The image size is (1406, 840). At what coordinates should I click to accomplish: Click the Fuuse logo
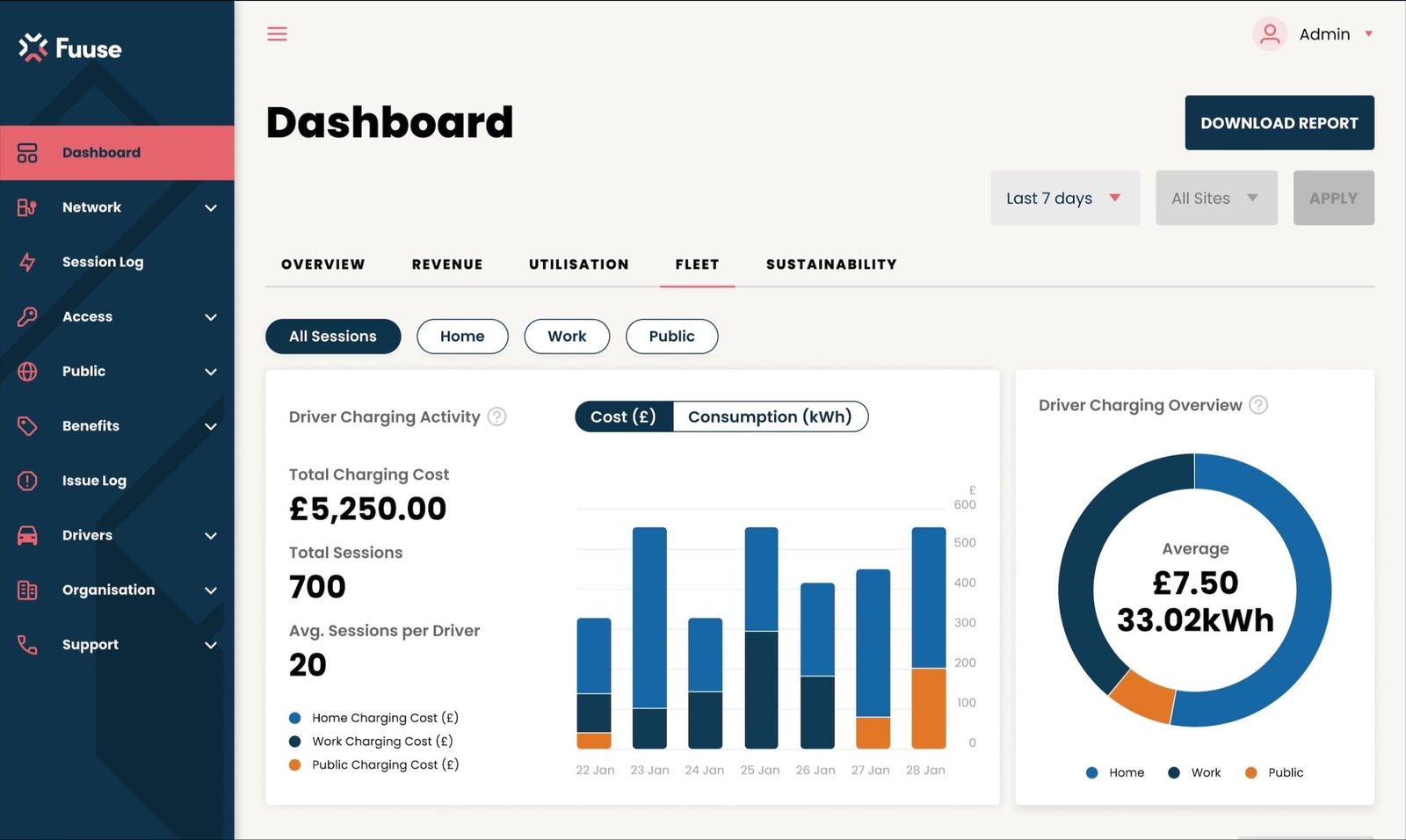[x=70, y=47]
